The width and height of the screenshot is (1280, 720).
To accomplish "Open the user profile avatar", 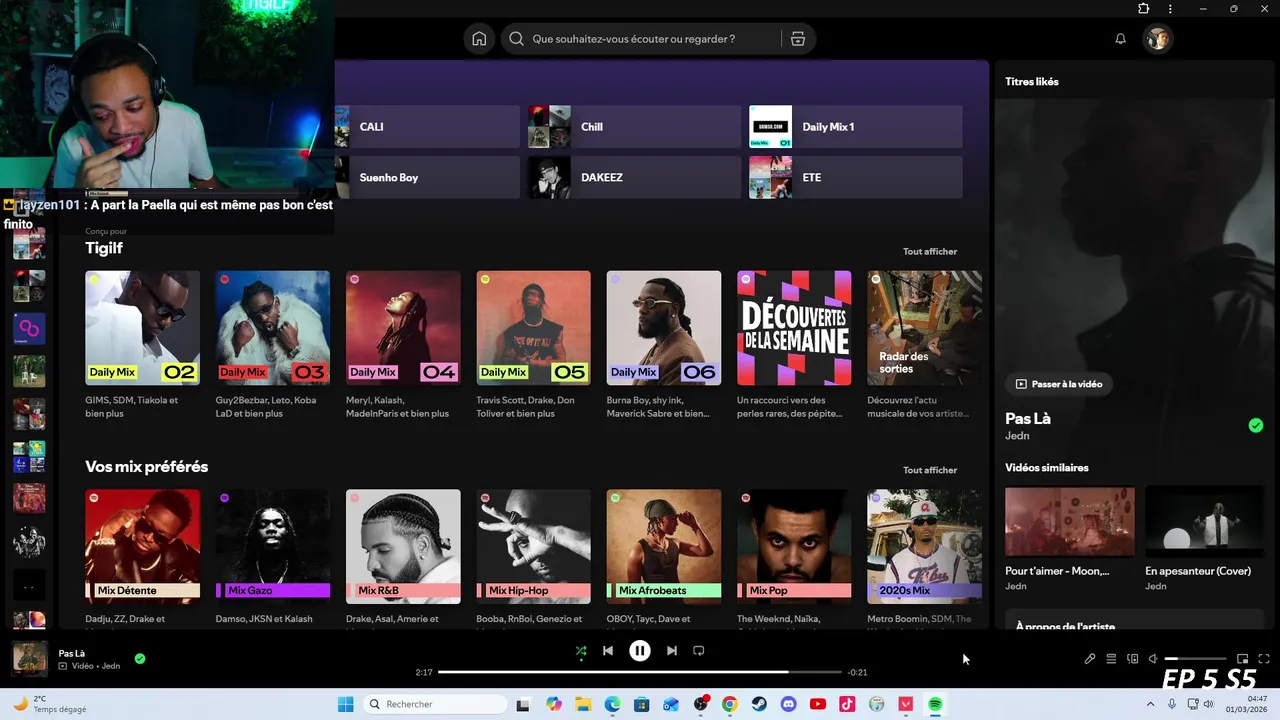I will pyautogui.click(x=1157, y=39).
